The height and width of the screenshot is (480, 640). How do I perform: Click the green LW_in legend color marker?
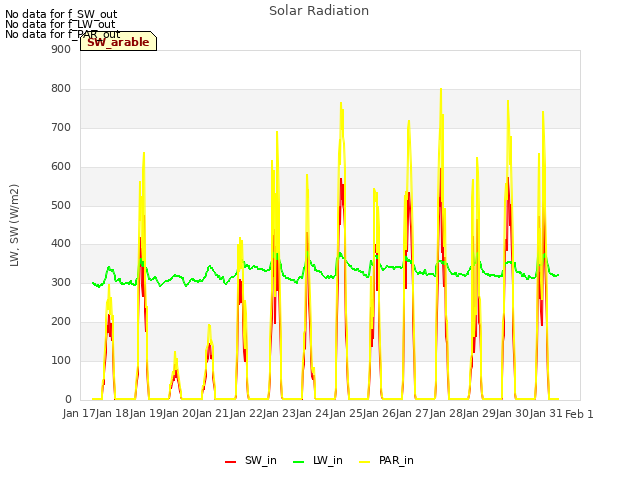tap(299, 462)
